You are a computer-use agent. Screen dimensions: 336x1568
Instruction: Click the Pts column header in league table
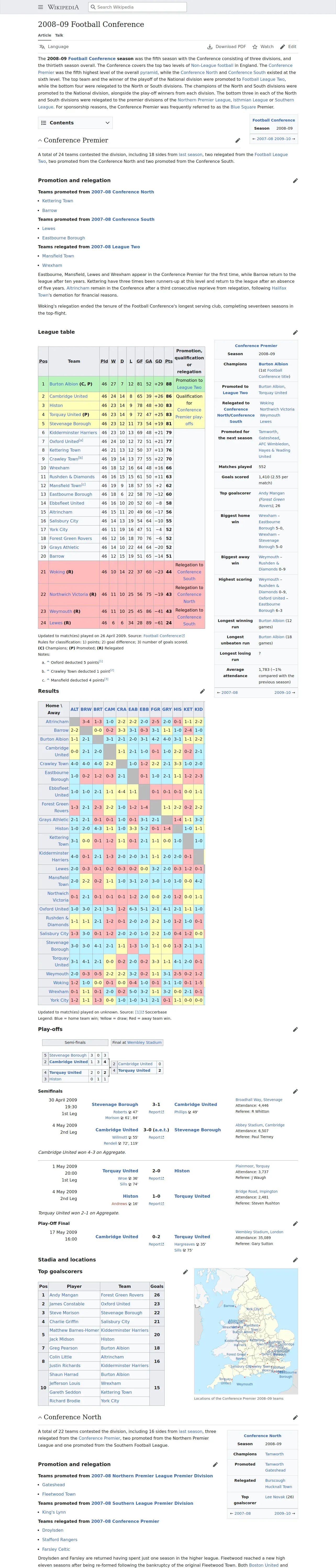coord(169,362)
